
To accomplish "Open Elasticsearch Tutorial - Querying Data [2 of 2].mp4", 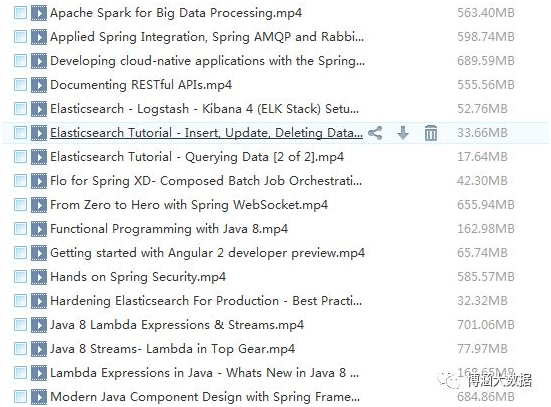I will click(x=197, y=157).
